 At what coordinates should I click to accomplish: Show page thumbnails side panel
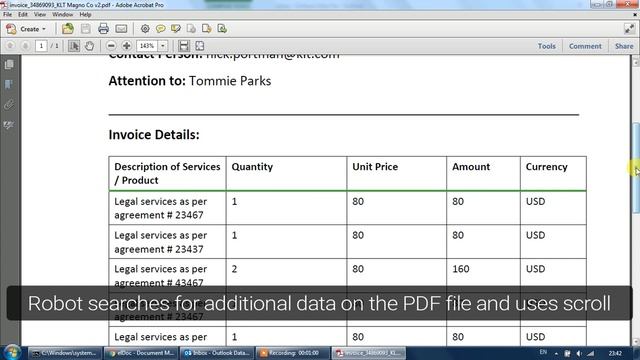pyautogui.click(x=9, y=64)
